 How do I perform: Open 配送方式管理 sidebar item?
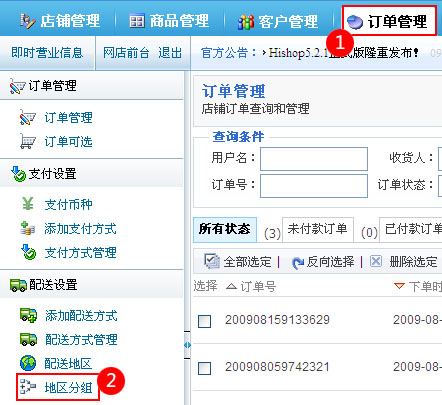pos(81,339)
